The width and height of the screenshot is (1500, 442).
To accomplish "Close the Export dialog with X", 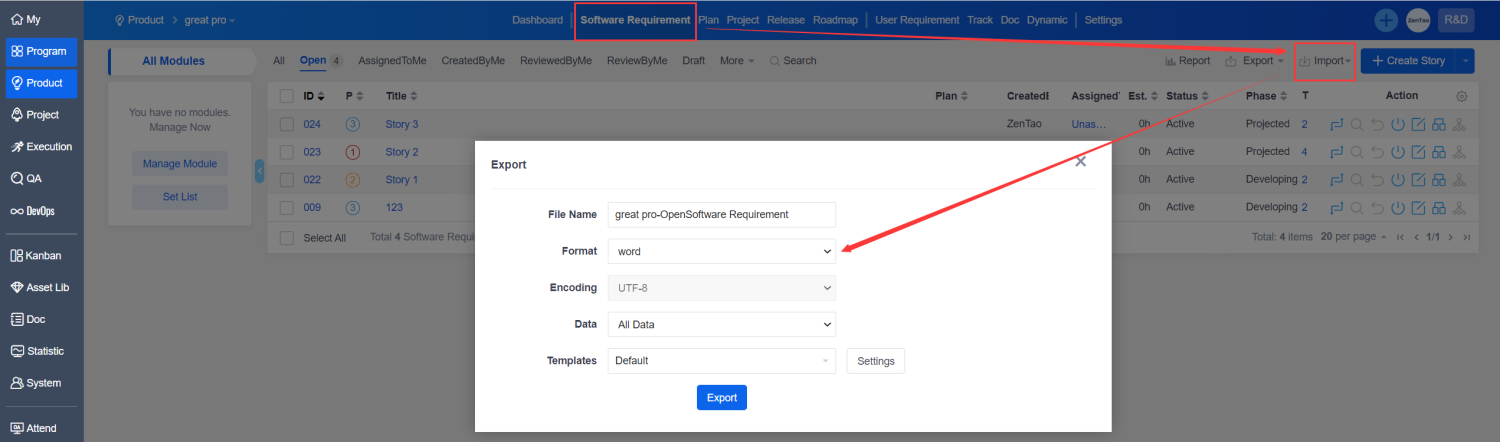I will (x=1080, y=161).
